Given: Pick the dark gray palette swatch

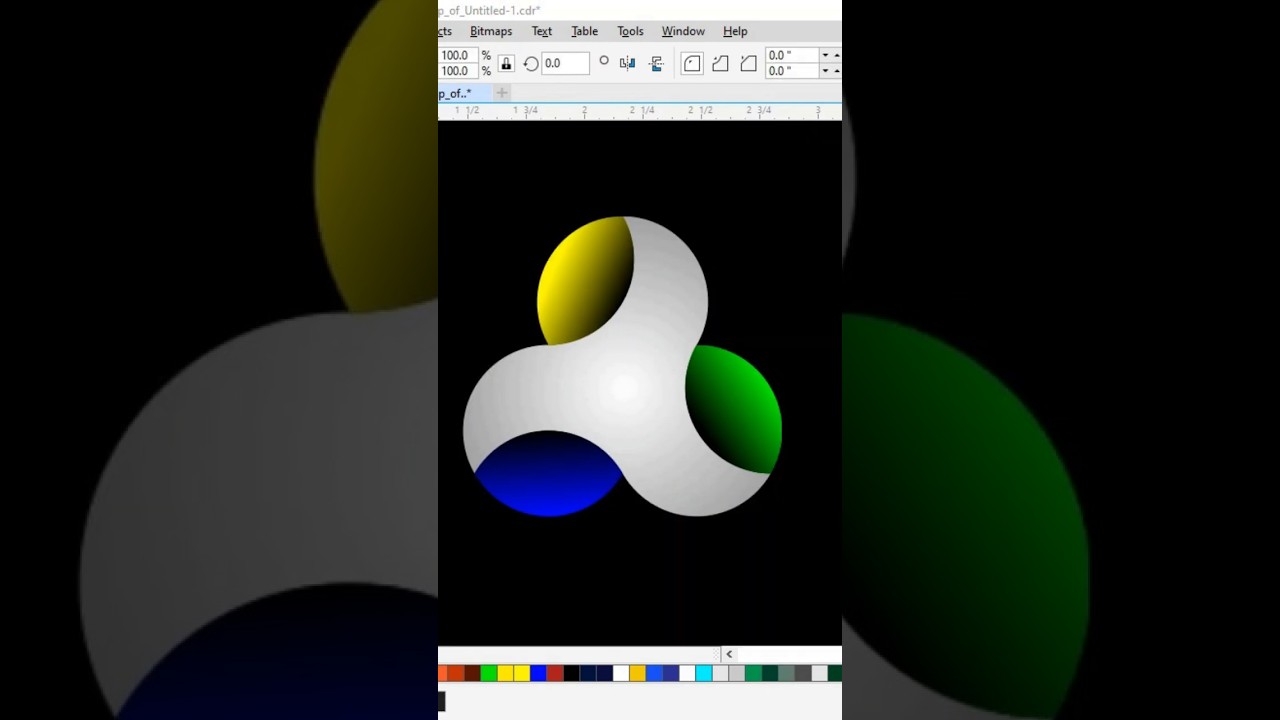Looking at the screenshot, I should 803,674.
